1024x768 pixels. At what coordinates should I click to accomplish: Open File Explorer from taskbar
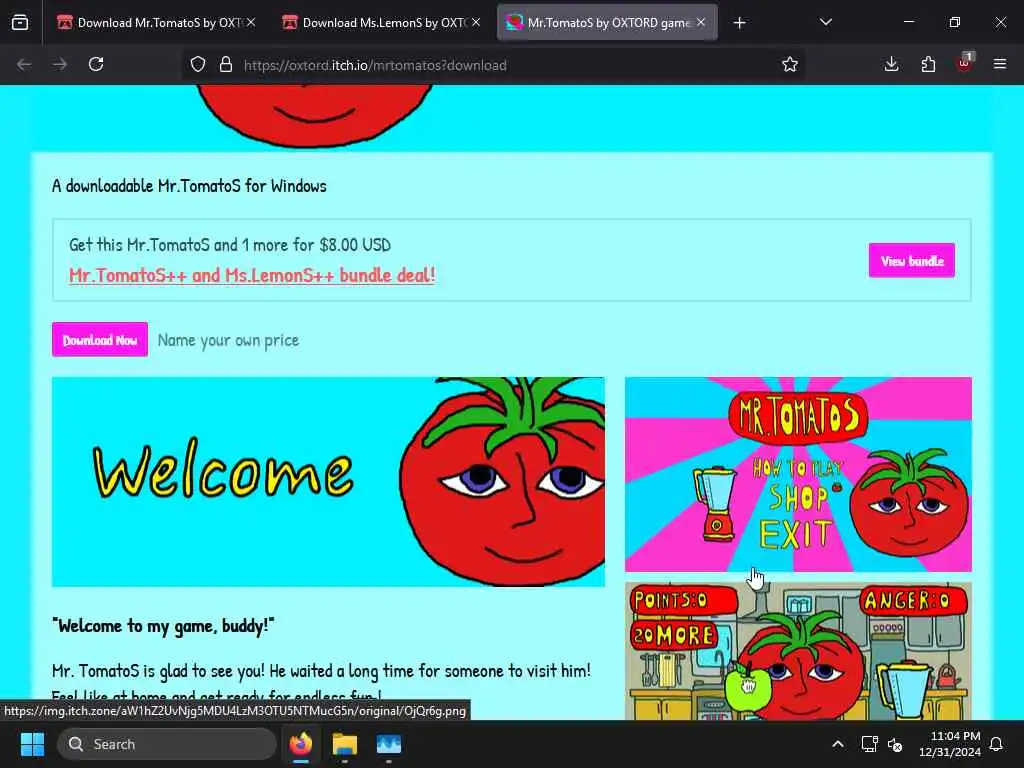[345, 744]
